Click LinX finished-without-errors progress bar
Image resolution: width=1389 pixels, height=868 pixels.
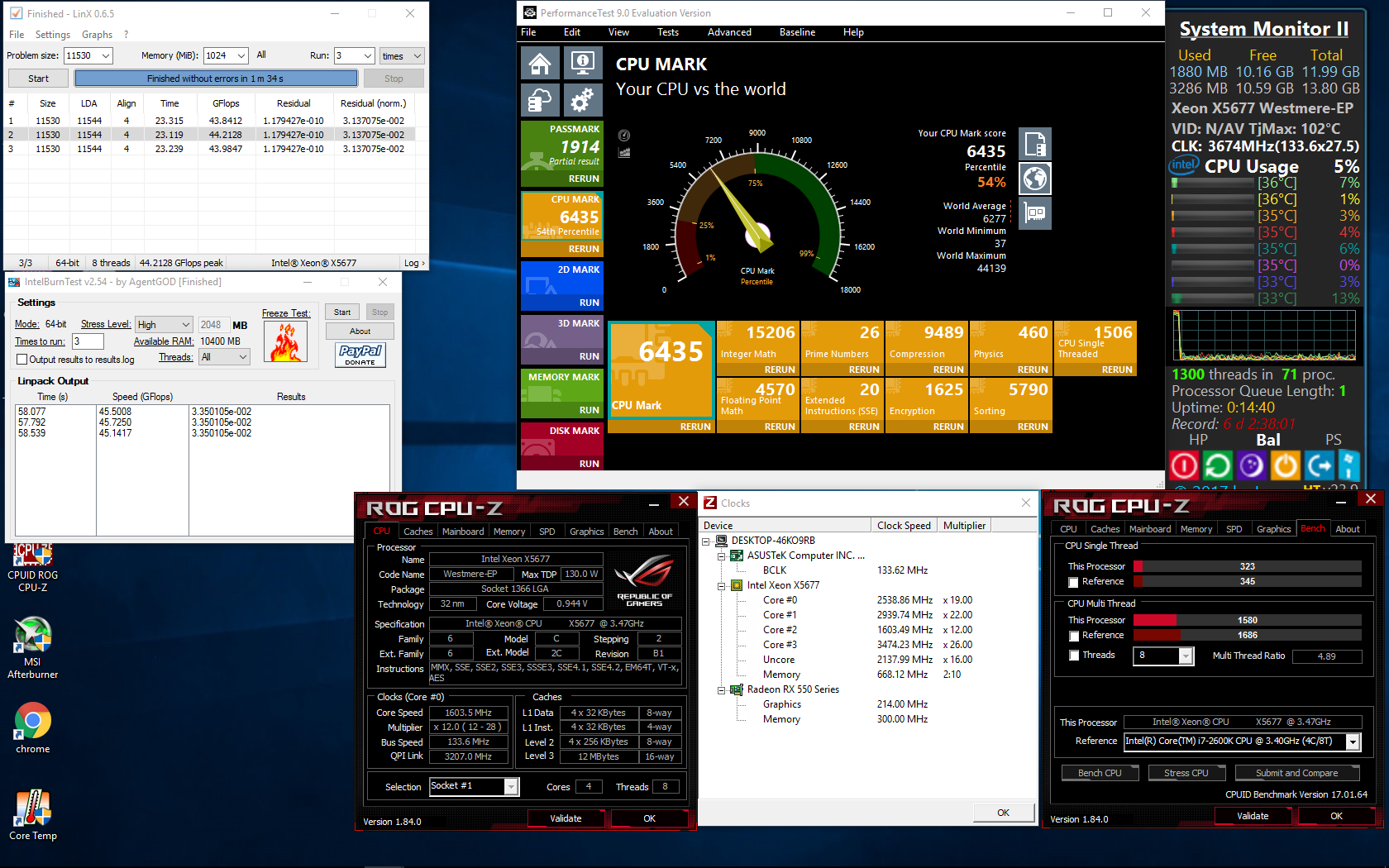click(x=216, y=79)
